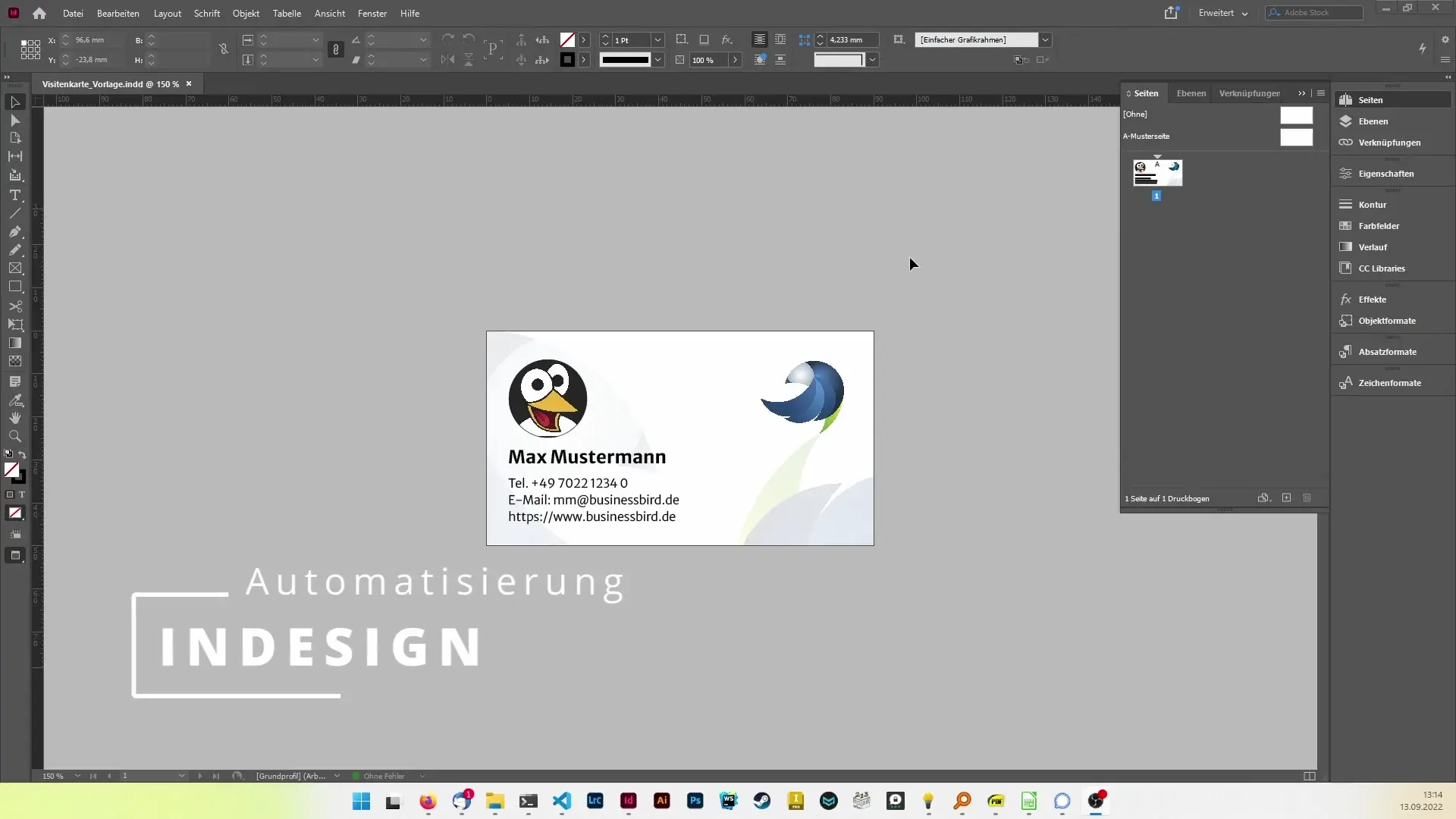The width and height of the screenshot is (1456, 819).
Task: Select the Pen tool
Action: click(15, 231)
